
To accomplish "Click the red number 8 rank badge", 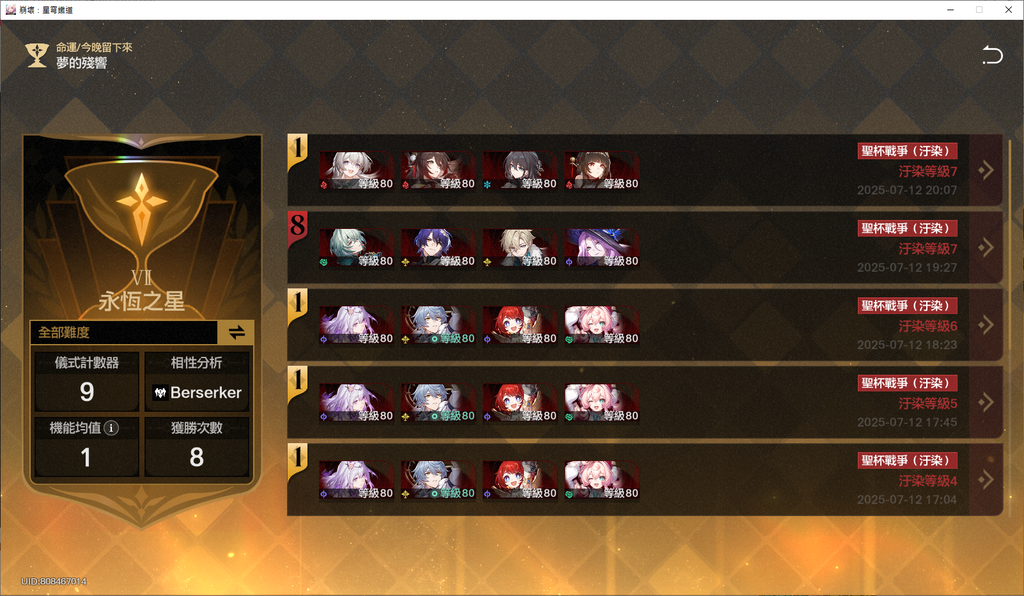I will (297, 227).
